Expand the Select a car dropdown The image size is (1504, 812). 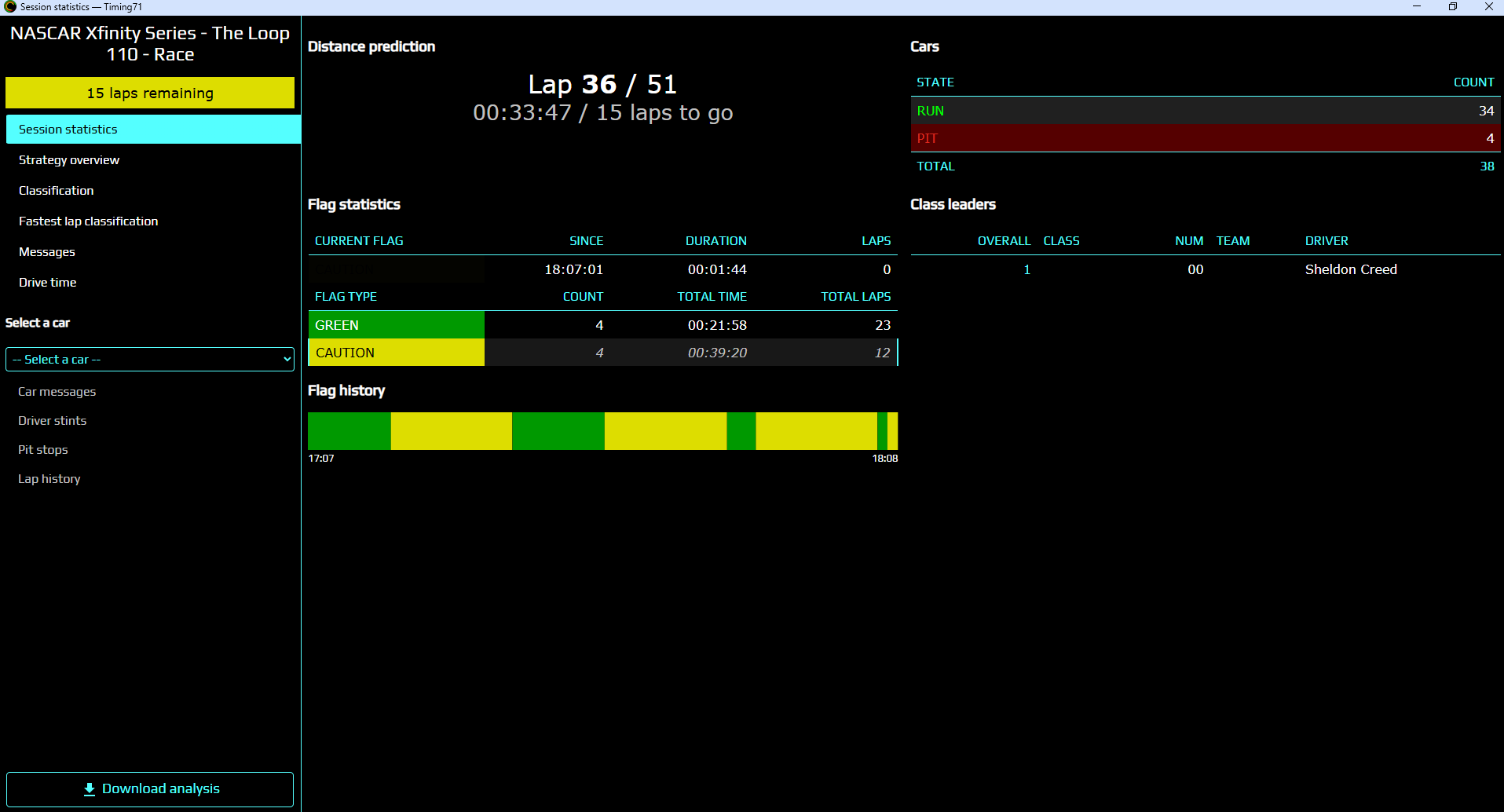(x=150, y=359)
